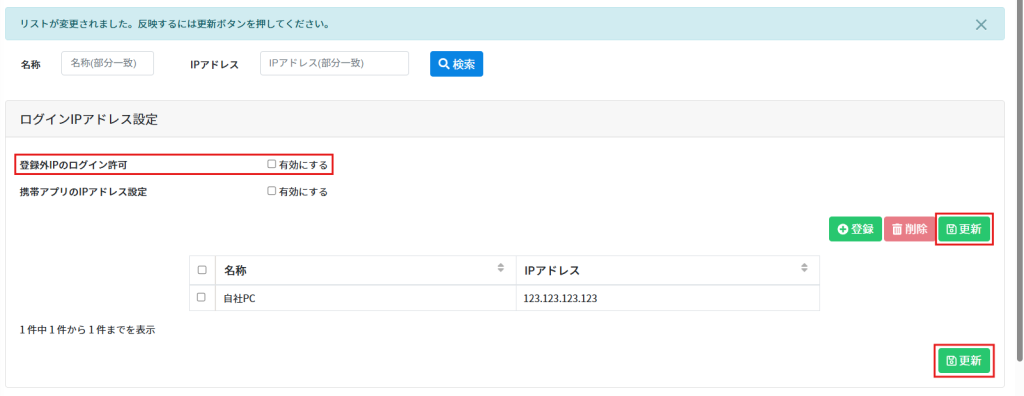1024x396 pixels.
Task: Sort table by 名称 column arrows
Action: tap(501, 268)
